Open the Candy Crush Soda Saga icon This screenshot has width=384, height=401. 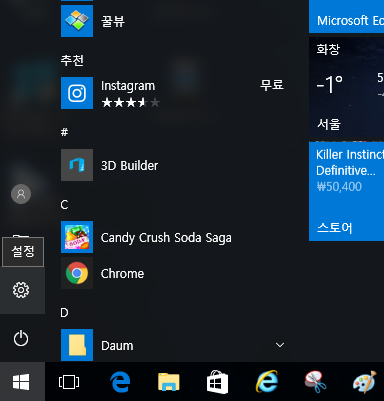tap(77, 237)
